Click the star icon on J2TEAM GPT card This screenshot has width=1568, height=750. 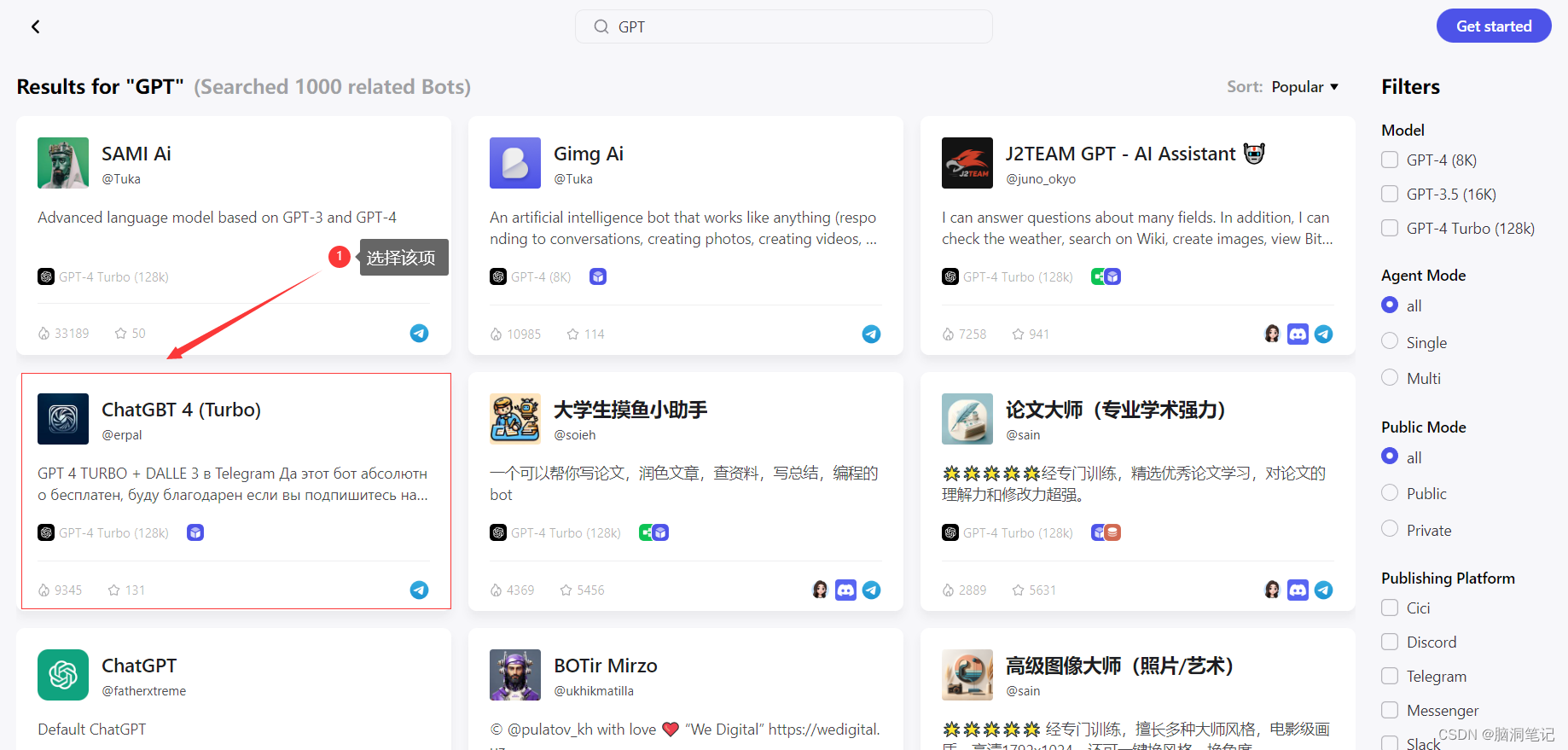1018,334
